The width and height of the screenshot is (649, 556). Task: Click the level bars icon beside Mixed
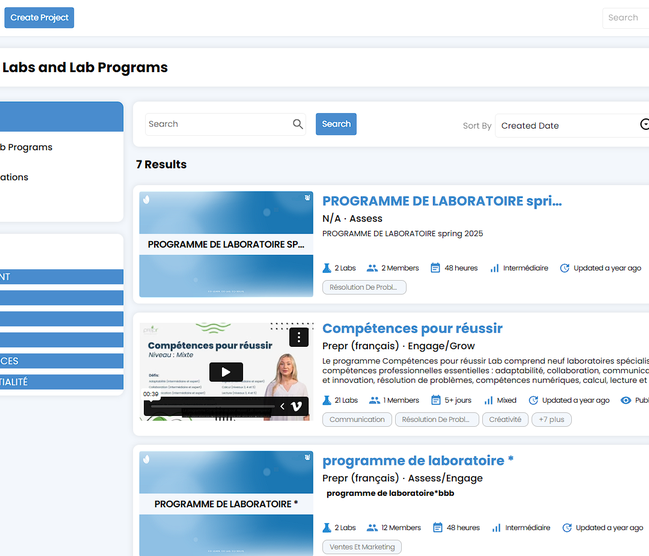[x=488, y=400]
